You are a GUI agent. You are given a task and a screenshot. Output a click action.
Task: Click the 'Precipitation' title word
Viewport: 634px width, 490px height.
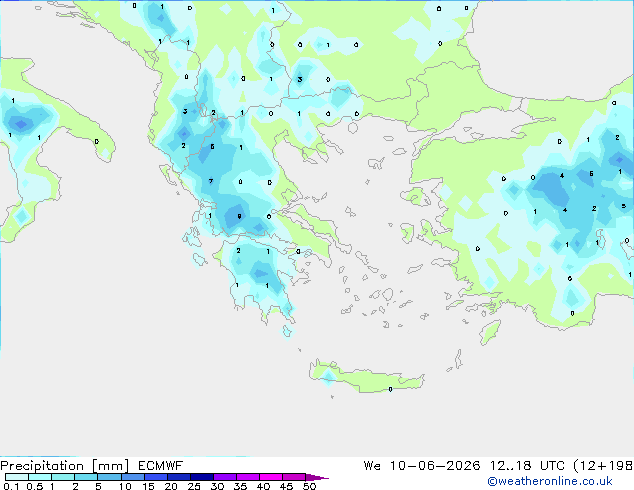[x=42, y=466]
